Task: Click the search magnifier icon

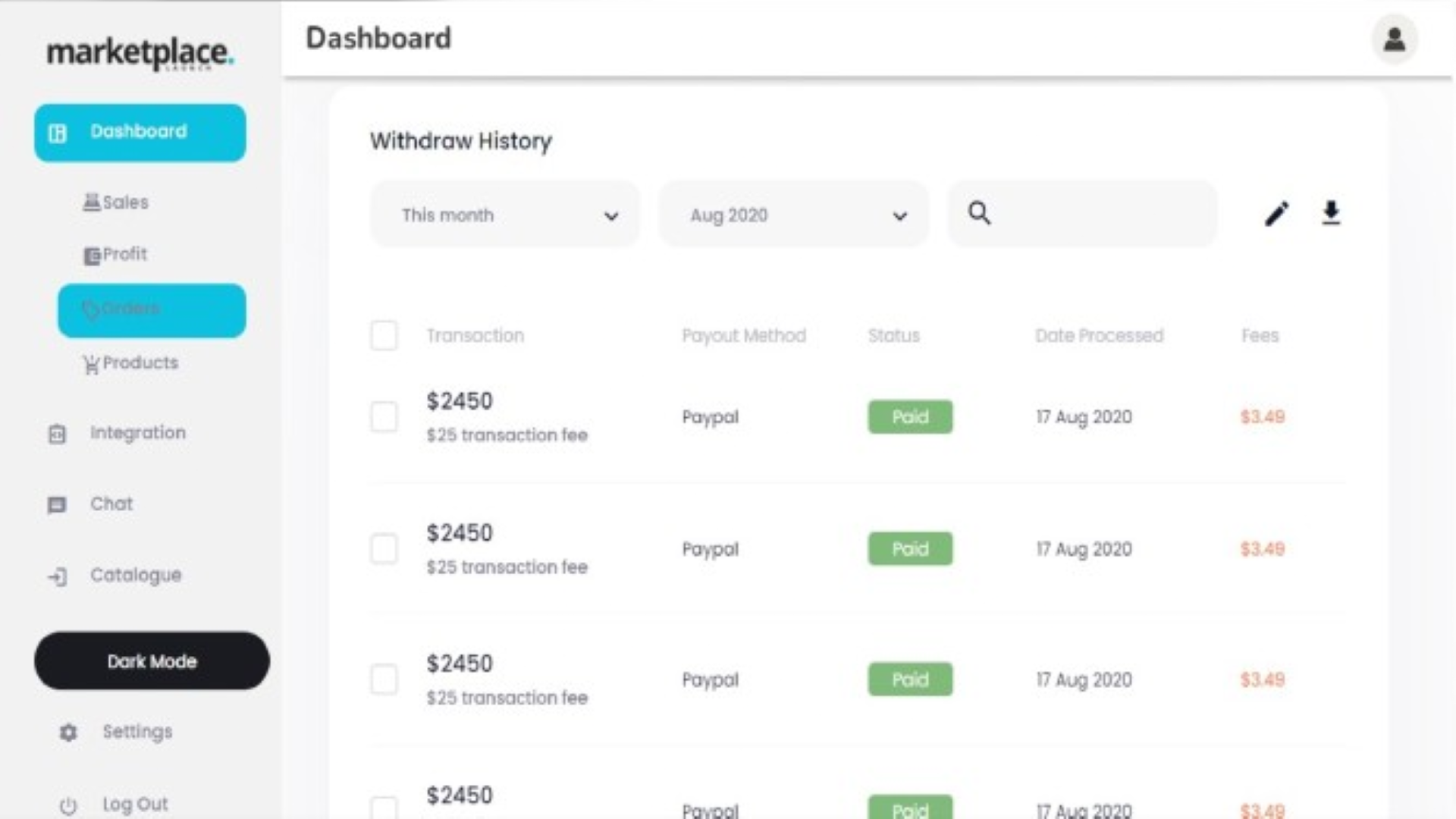Action: (980, 213)
